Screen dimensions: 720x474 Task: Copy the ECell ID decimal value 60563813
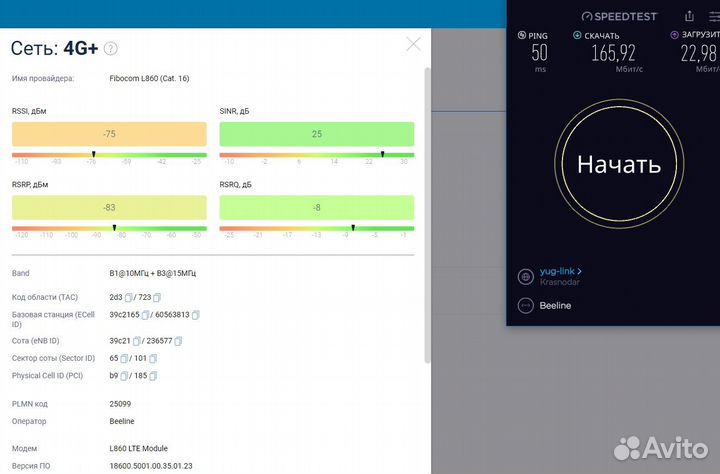[196, 315]
